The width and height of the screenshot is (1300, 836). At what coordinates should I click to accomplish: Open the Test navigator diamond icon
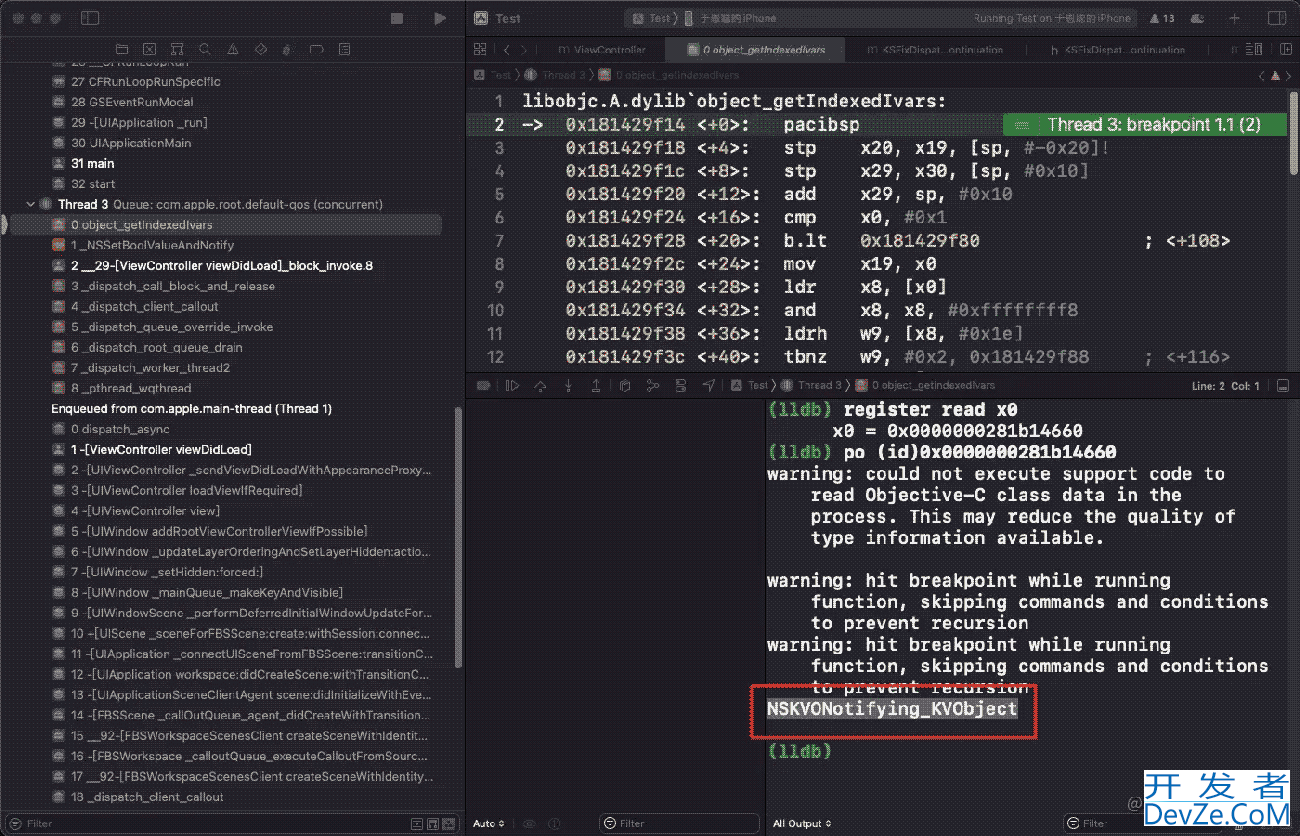(260, 49)
